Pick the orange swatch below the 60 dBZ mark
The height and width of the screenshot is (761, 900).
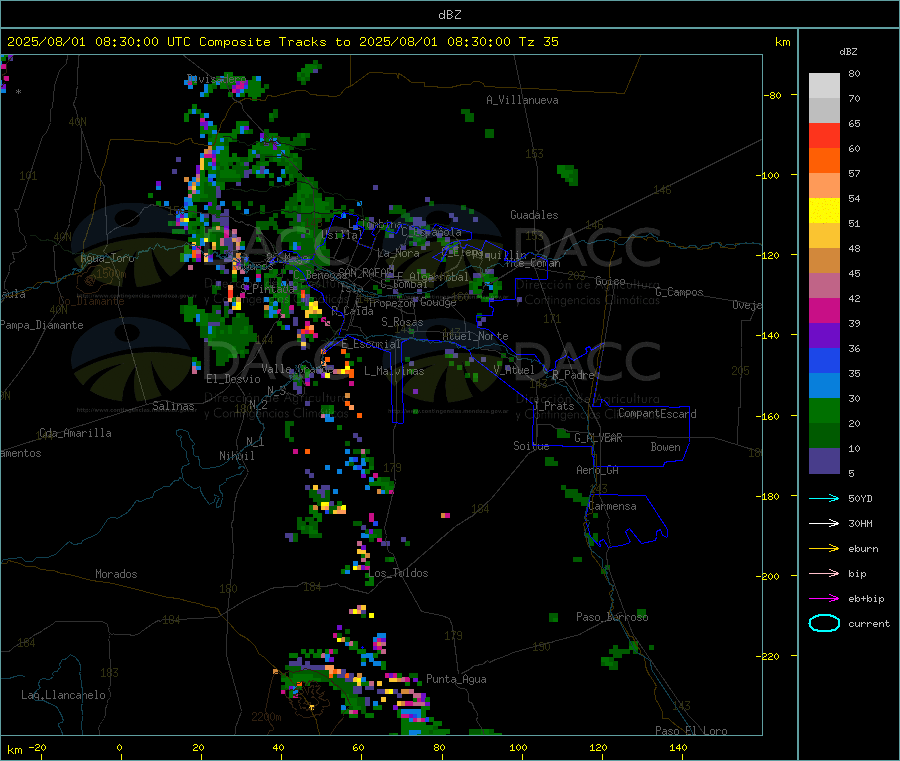(x=824, y=161)
